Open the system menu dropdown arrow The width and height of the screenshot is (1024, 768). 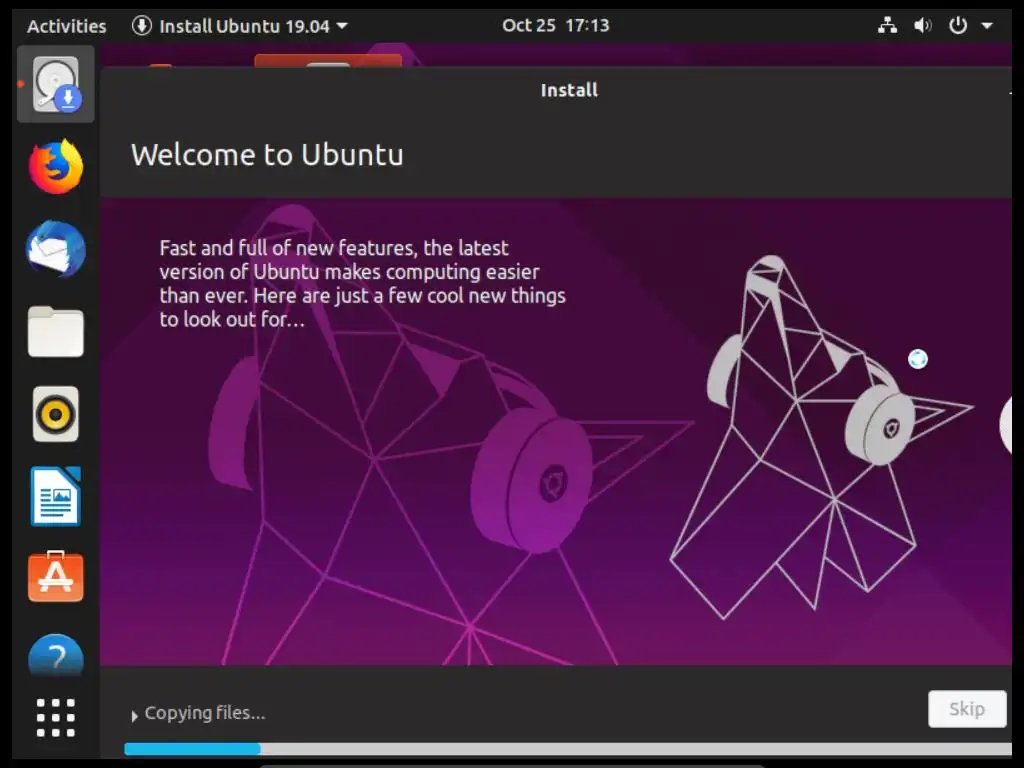(x=987, y=26)
